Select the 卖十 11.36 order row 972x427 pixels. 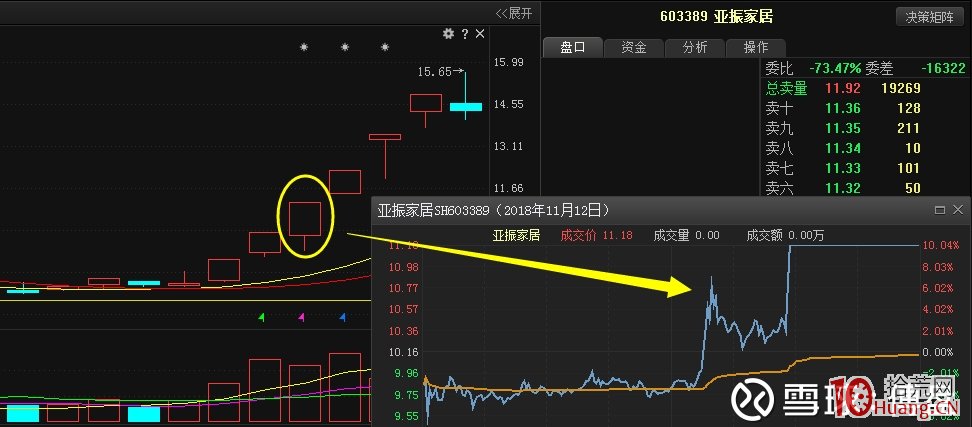tap(843, 108)
